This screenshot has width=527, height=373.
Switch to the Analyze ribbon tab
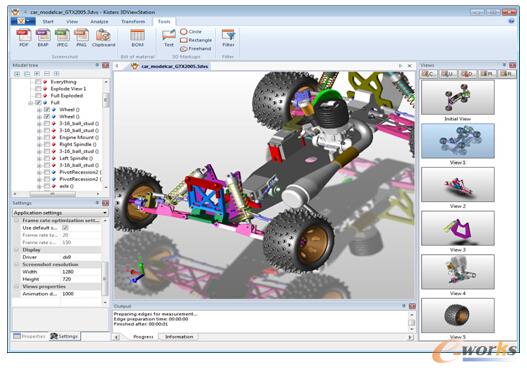(x=99, y=22)
